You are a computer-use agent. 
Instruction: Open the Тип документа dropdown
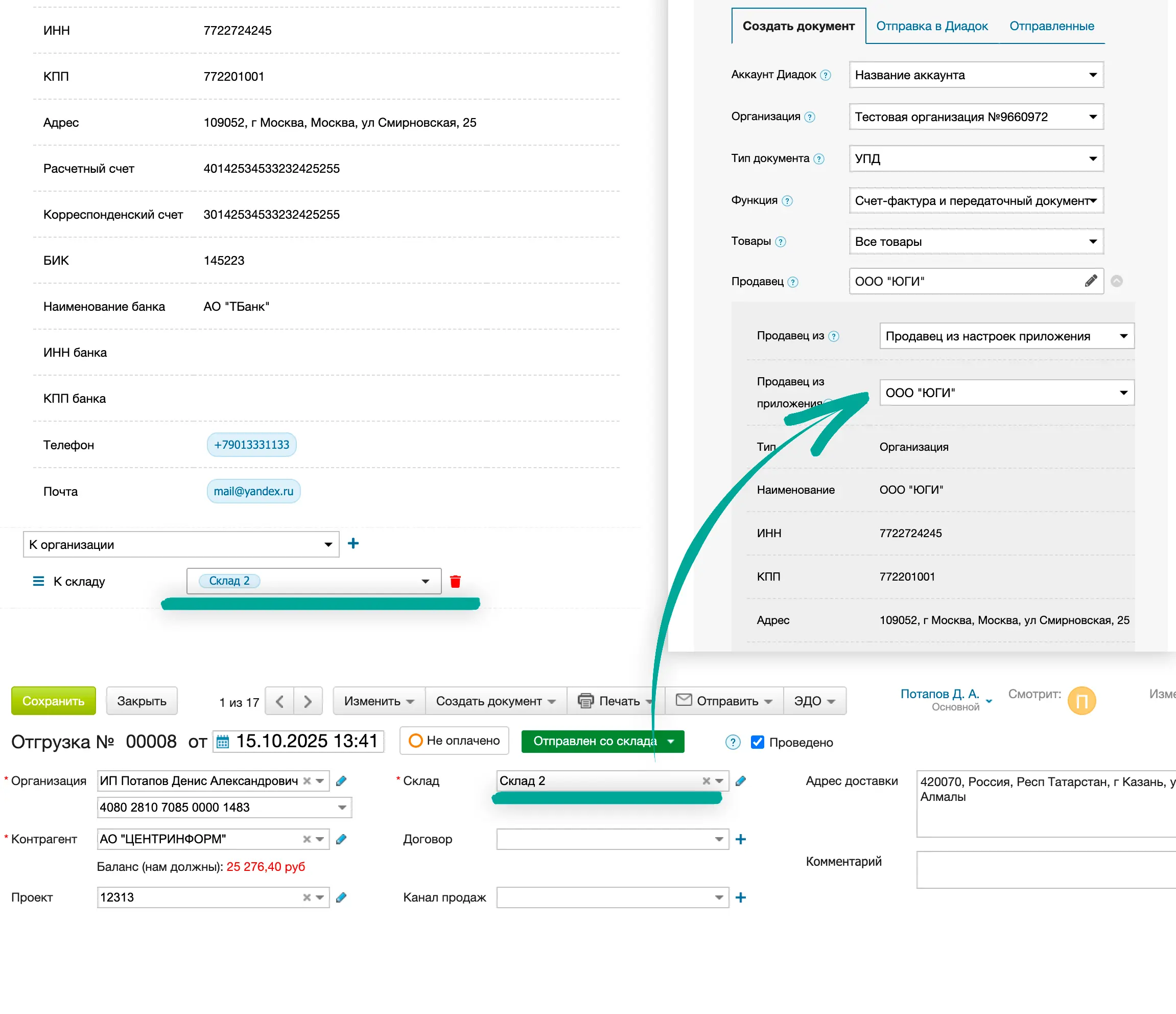tap(976, 158)
